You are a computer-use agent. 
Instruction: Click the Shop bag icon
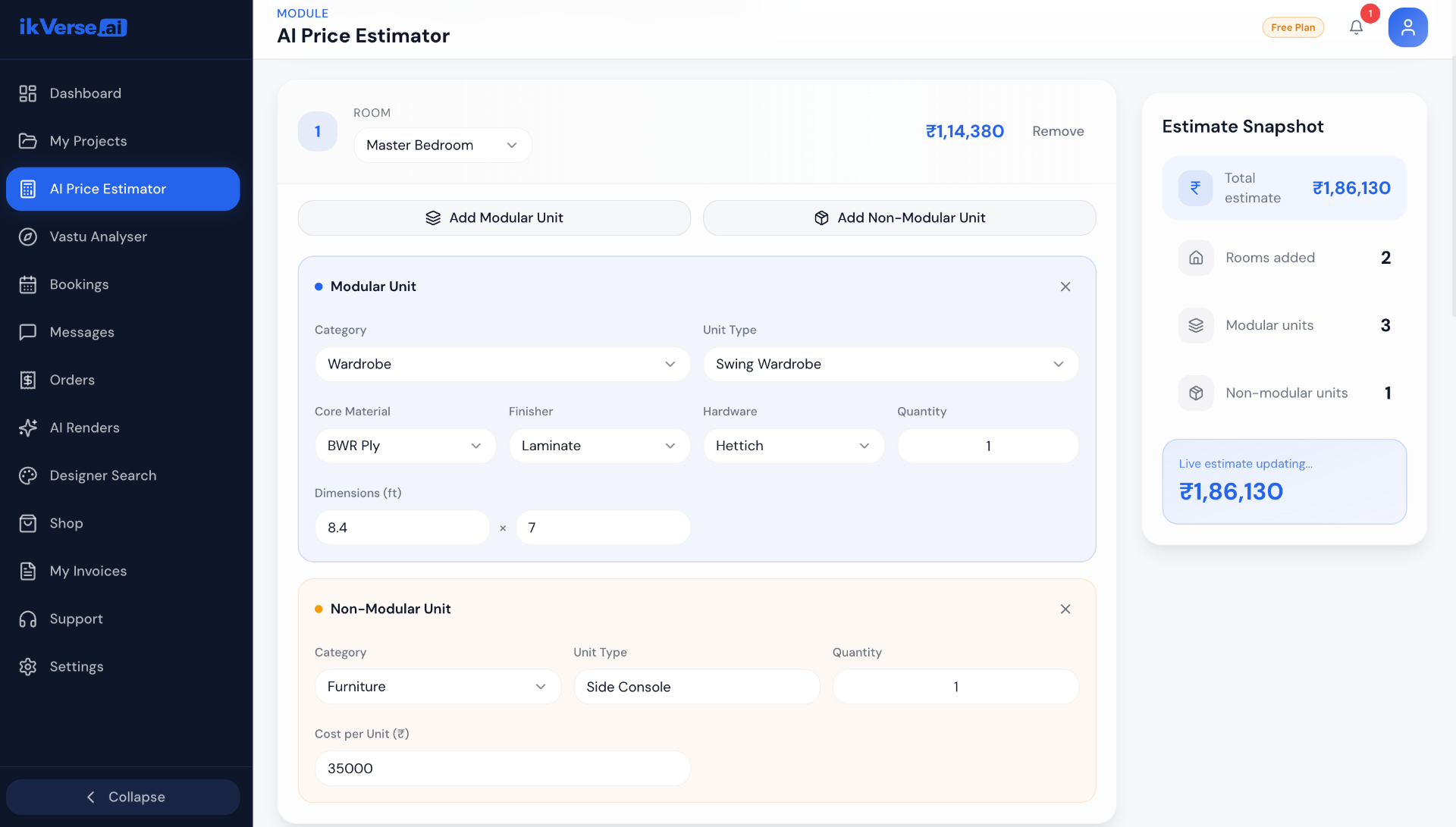pos(28,523)
